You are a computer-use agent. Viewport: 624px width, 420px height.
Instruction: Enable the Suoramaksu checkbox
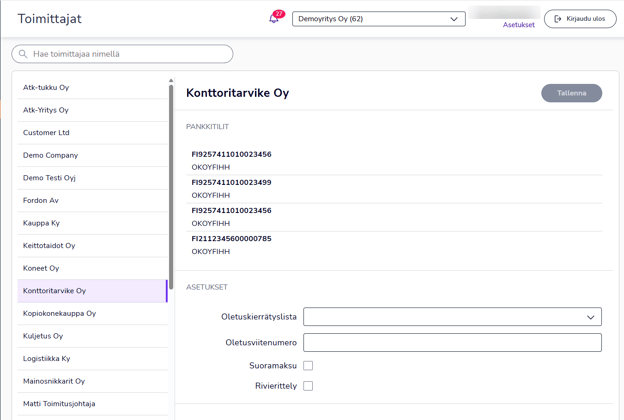[x=308, y=366]
